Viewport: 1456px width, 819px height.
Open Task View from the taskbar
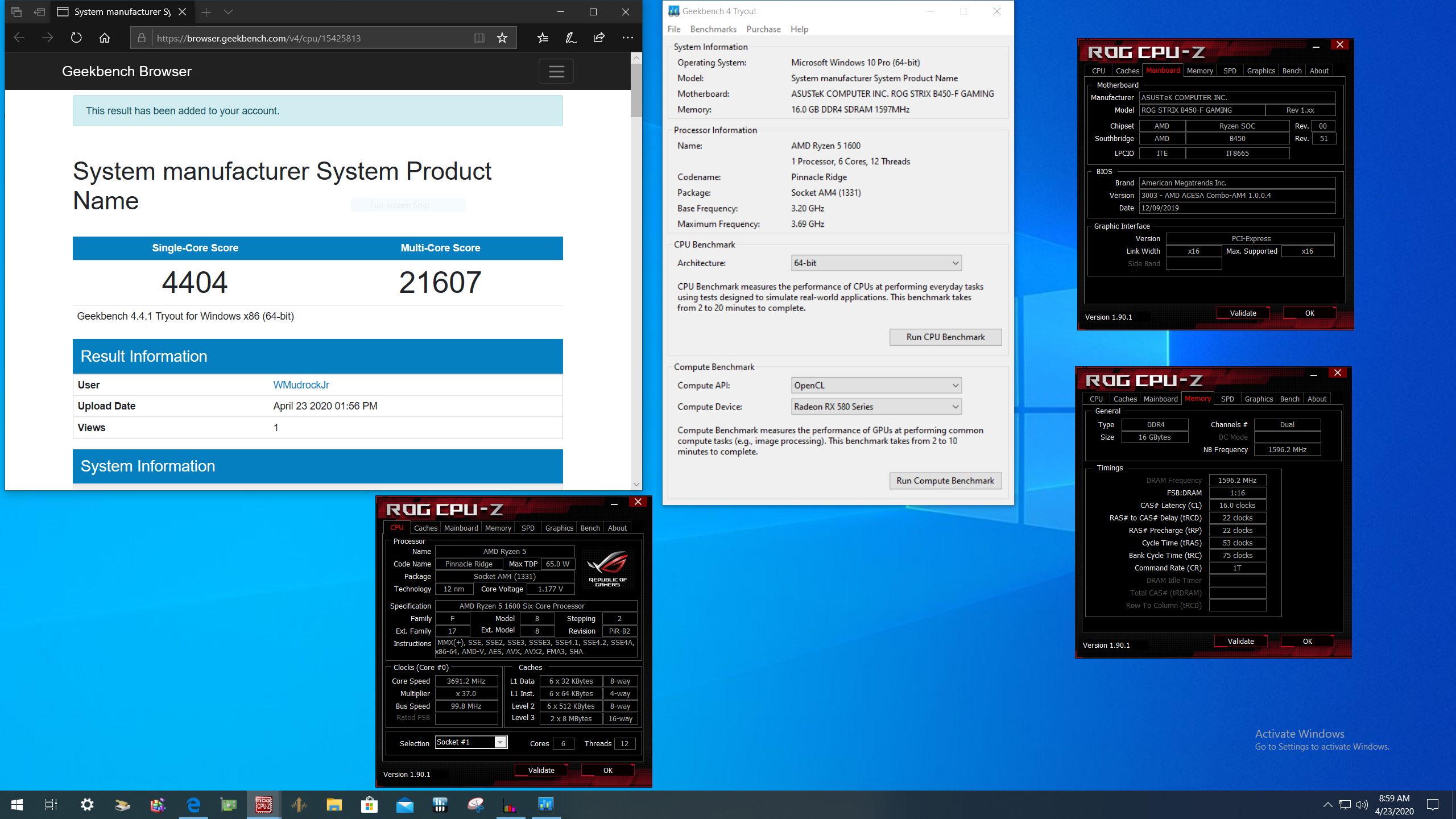[51, 805]
